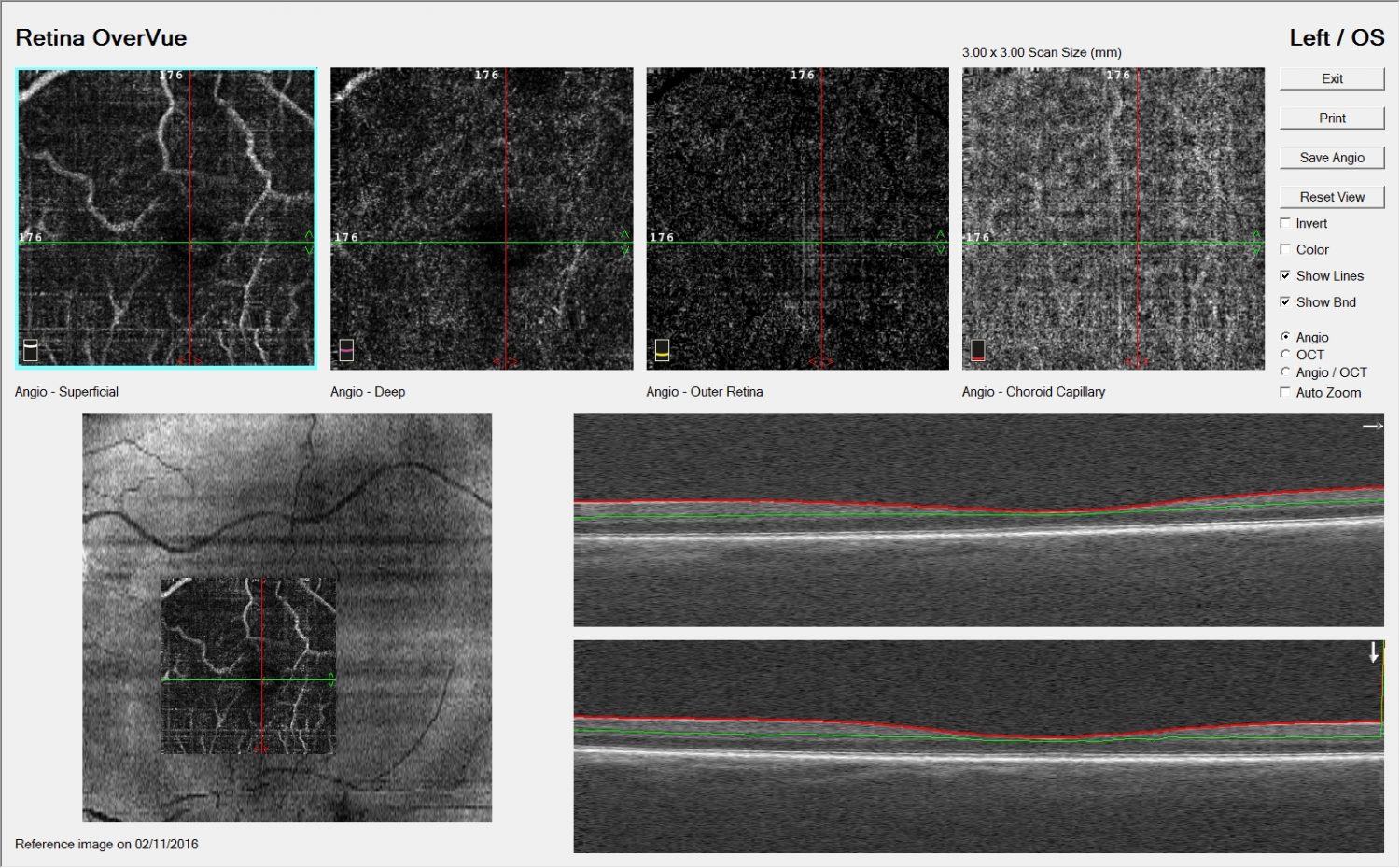Click the yellow slab icon on Angio - Outer Retina

[x=661, y=350]
